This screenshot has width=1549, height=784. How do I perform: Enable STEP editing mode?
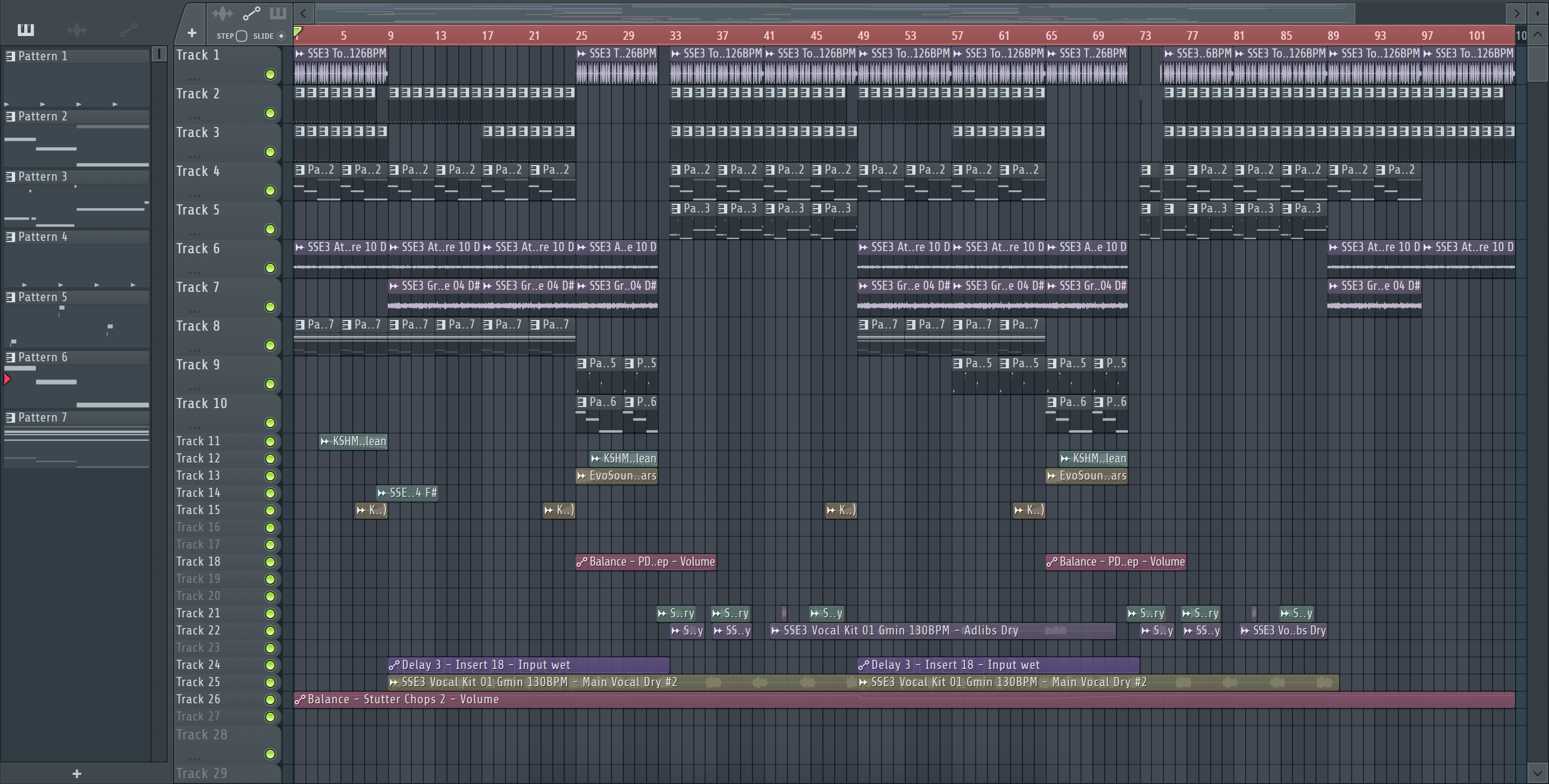(x=241, y=36)
